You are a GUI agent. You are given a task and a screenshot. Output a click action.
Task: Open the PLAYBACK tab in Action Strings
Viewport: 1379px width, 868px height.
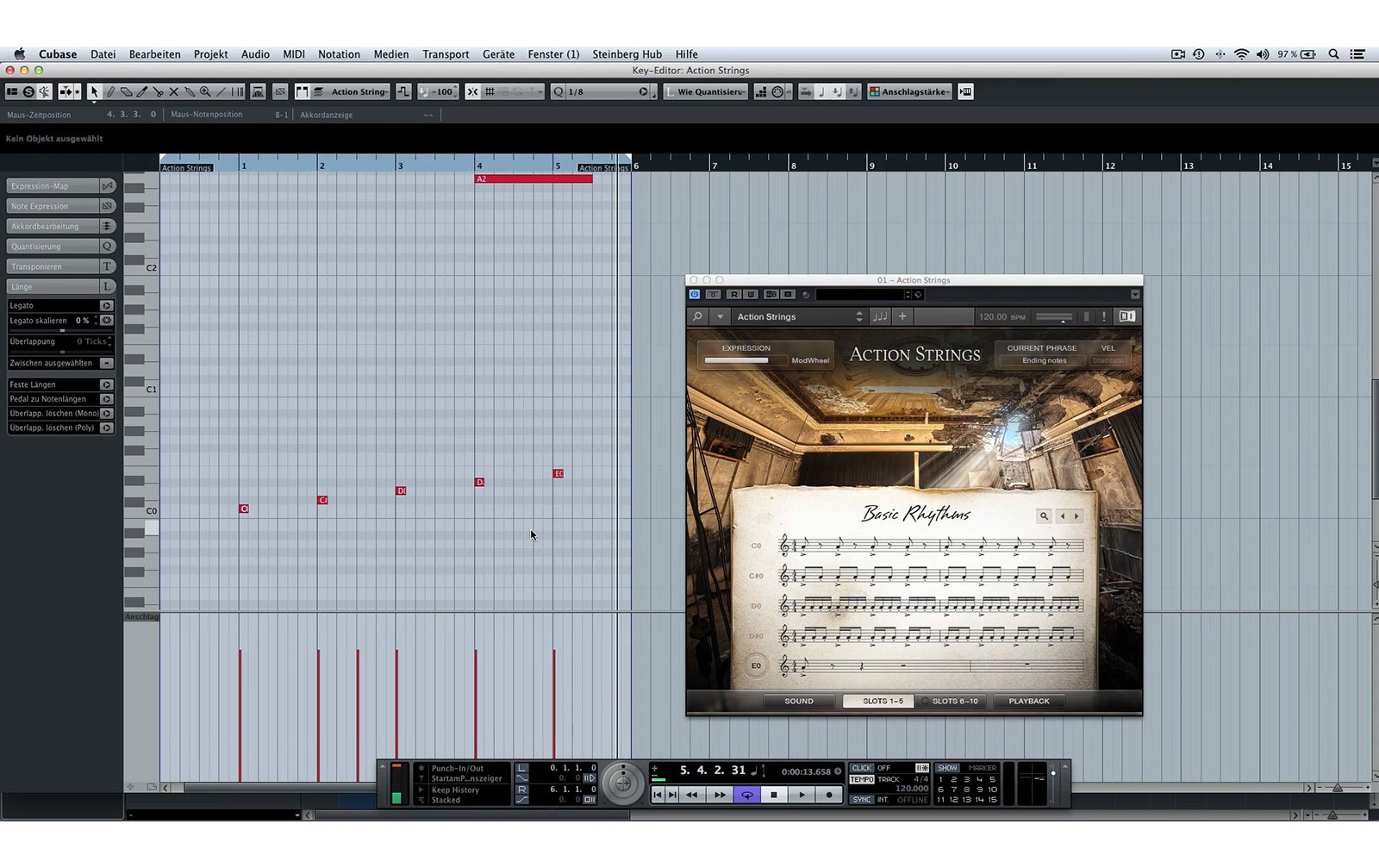pyautogui.click(x=1029, y=701)
